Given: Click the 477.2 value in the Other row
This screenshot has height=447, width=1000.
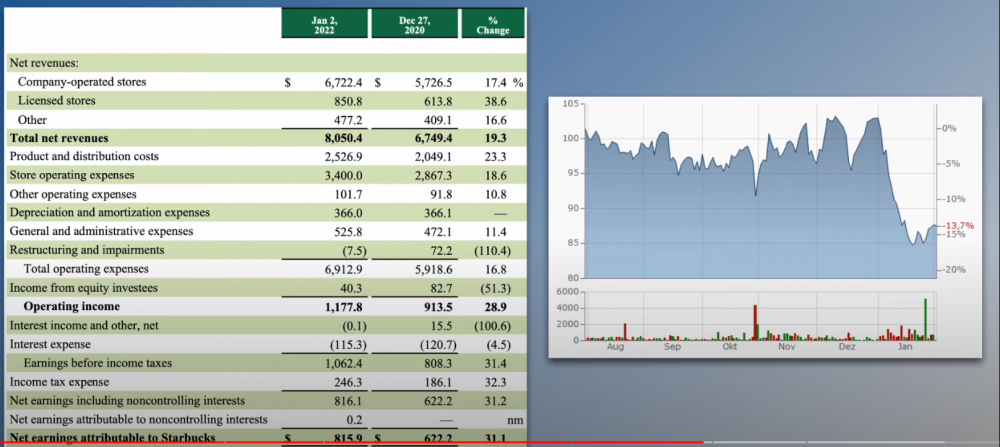Looking at the screenshot, I should 348,119.
